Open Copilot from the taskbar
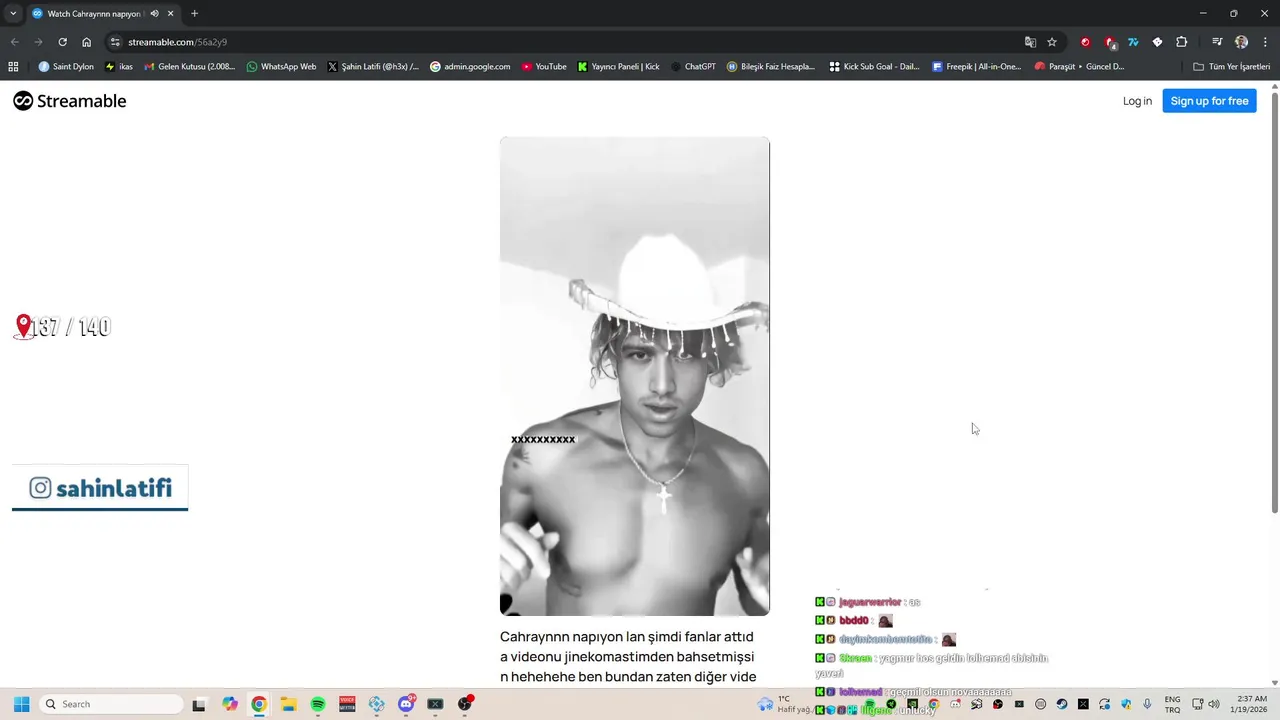The height and width of the screenshot is (720, 1280). click(230, 704)
